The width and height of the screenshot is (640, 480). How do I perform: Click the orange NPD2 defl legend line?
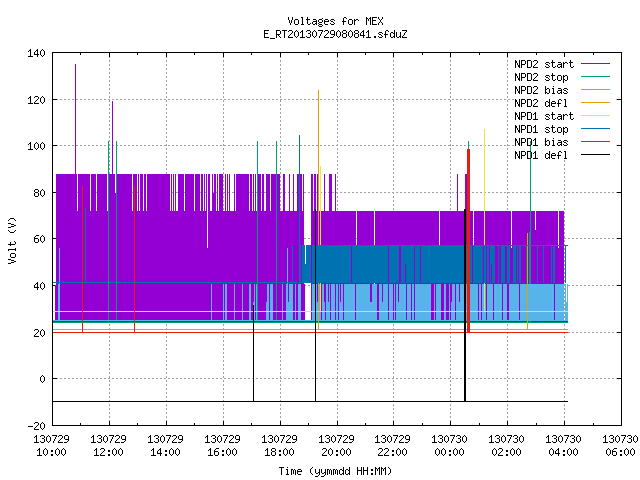(595, 102)
